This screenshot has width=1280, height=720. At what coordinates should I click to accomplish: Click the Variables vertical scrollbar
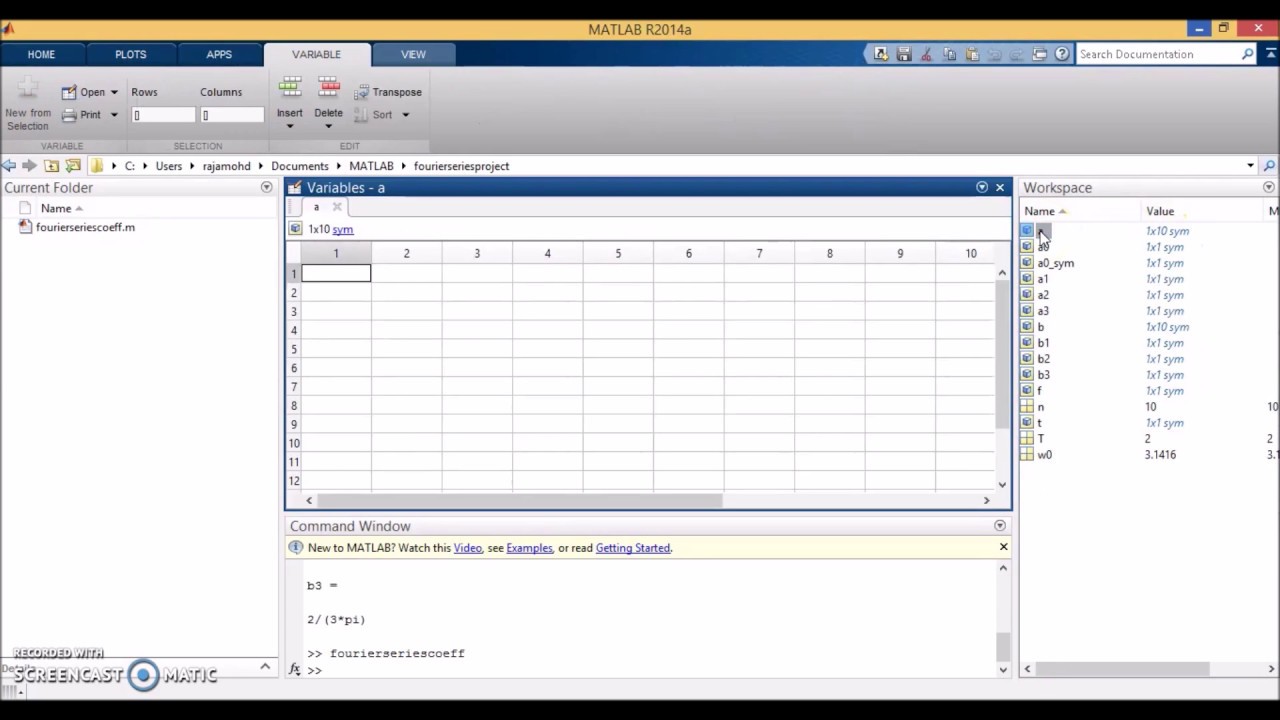1003,355
